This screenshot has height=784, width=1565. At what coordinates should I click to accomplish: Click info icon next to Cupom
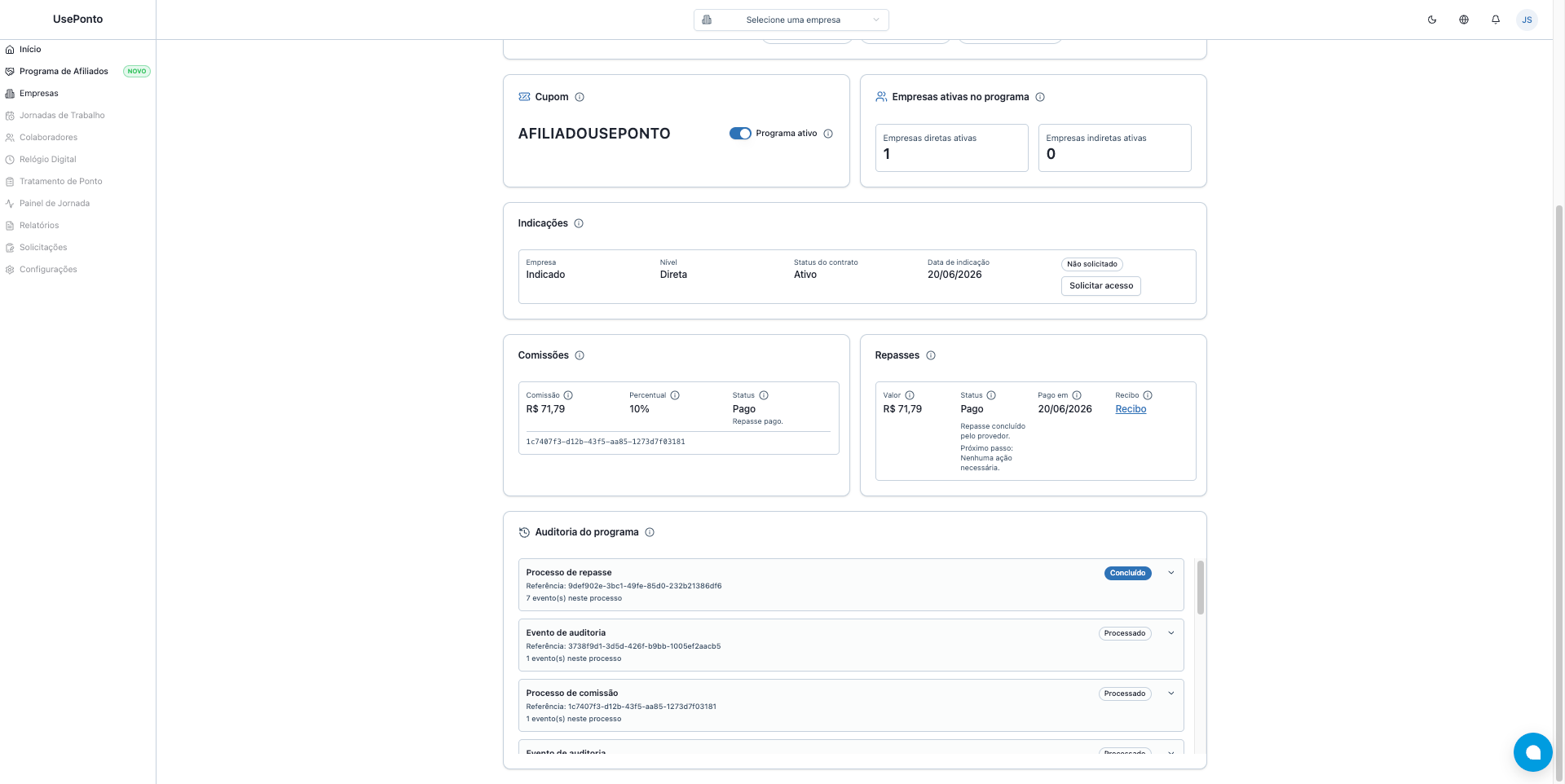coord(580,97)
